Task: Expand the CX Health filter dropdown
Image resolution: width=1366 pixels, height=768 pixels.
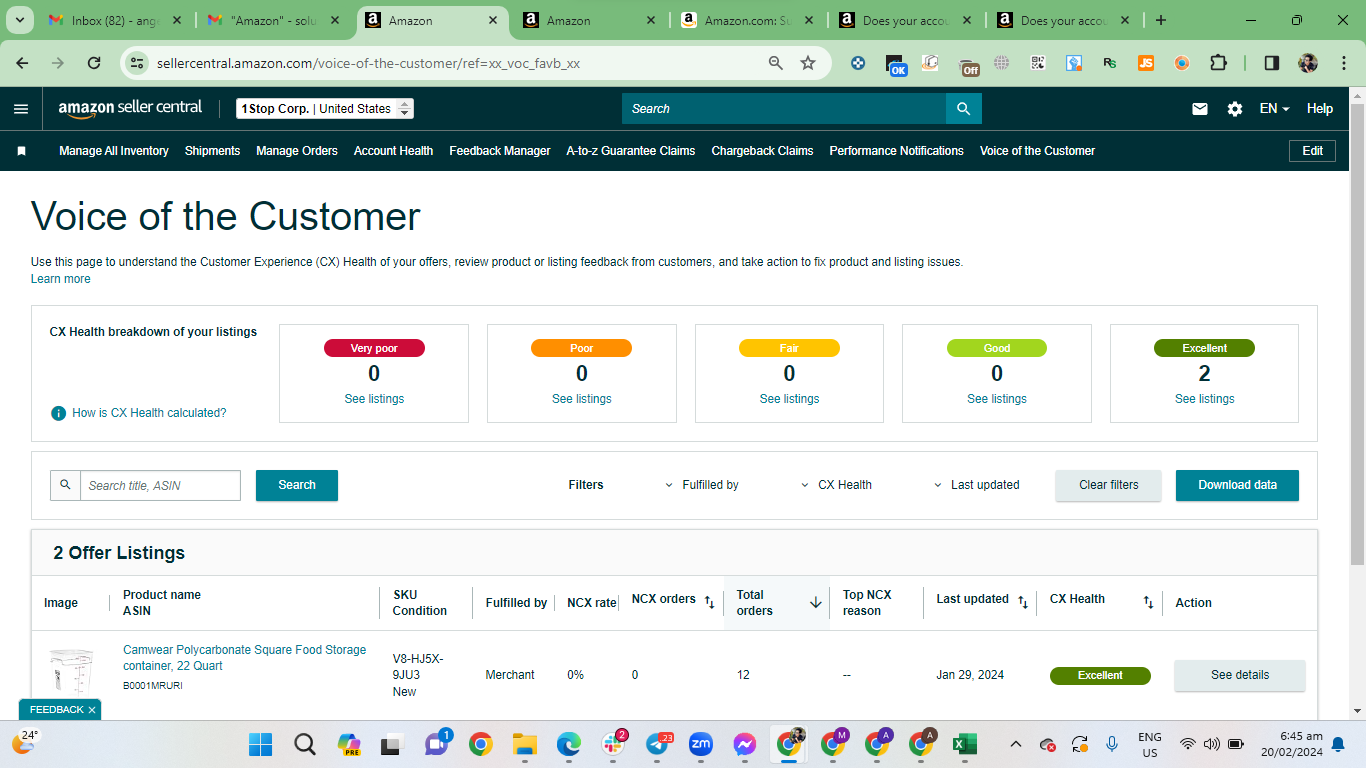Action: 836,485
